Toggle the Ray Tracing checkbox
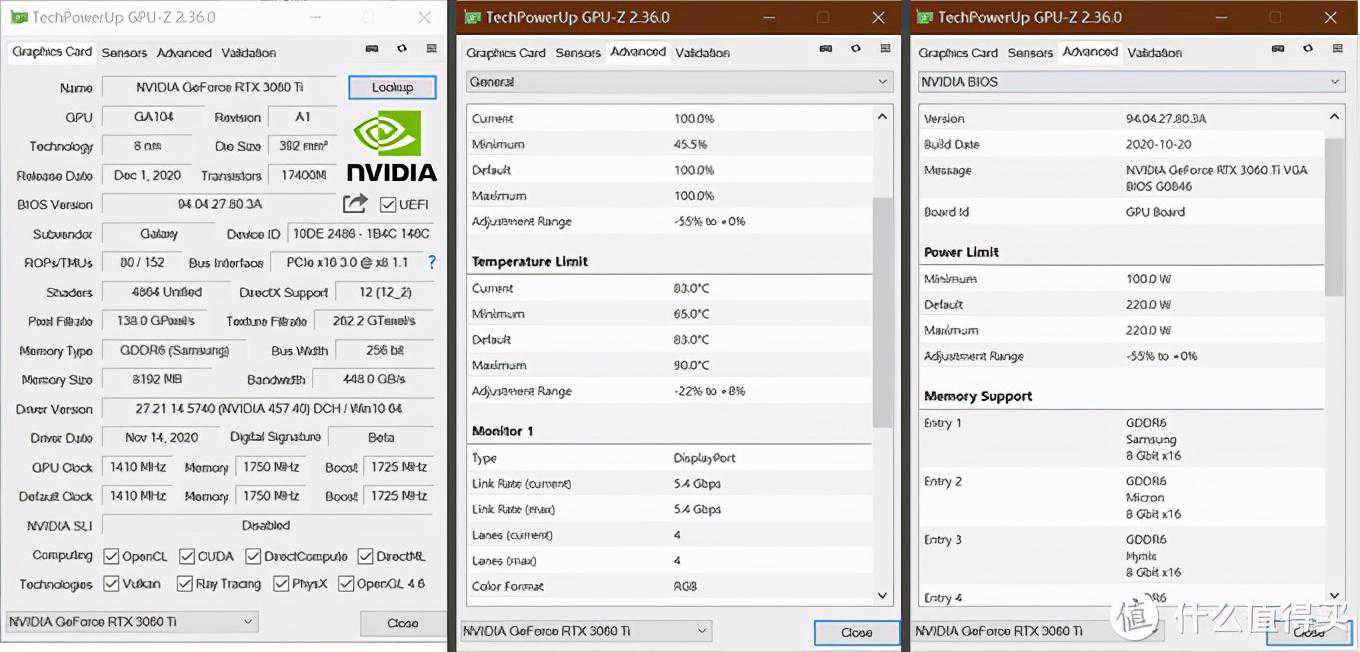The image size is (1360, 652). 185,584
